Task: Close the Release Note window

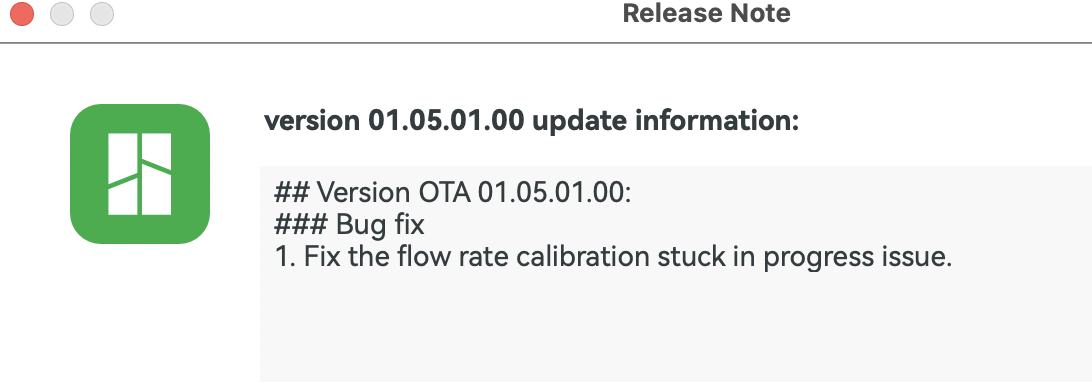Action: click(22, 14)
